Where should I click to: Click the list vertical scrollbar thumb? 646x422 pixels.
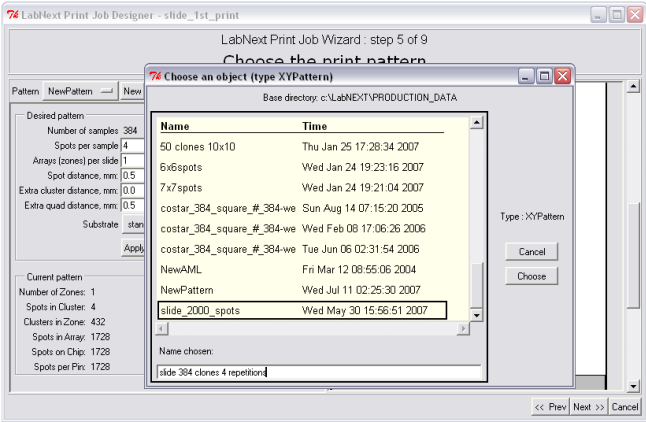pos(476,285)
